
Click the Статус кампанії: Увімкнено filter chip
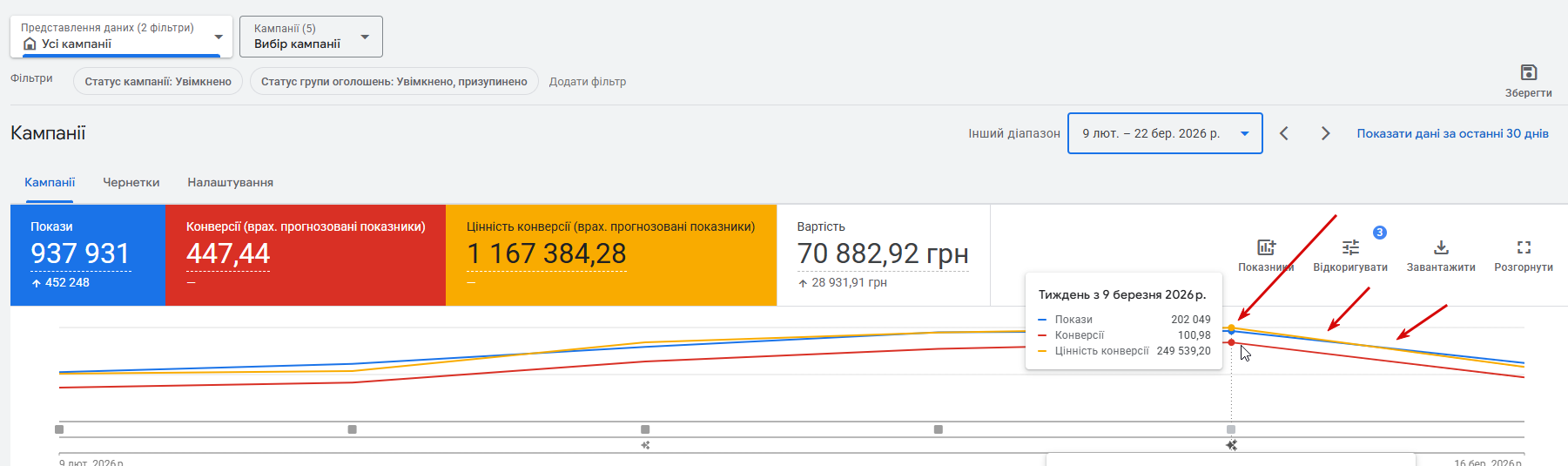click(158, 82)
